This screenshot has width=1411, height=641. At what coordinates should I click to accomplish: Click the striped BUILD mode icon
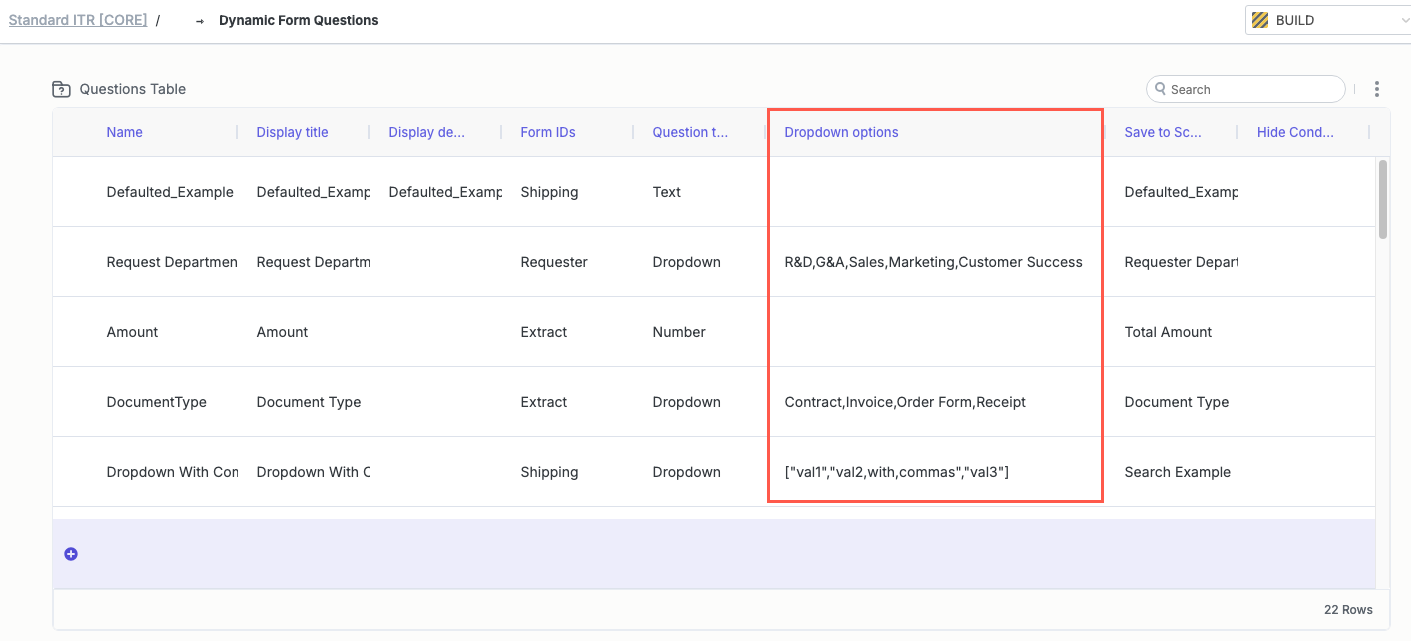click(x=1260, y=20)
